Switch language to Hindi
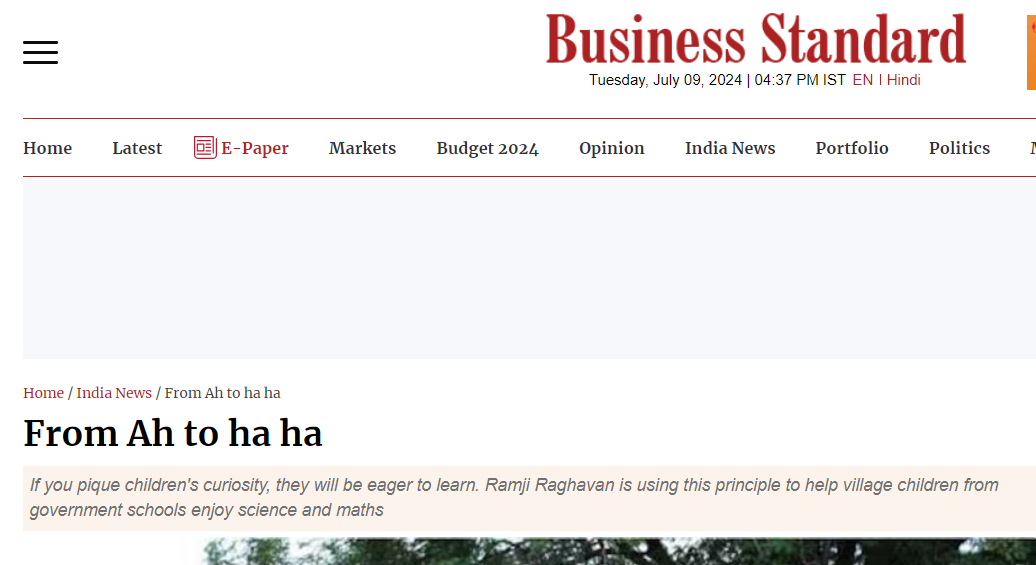Screen dimensions: 1036x565 point(903,80)
